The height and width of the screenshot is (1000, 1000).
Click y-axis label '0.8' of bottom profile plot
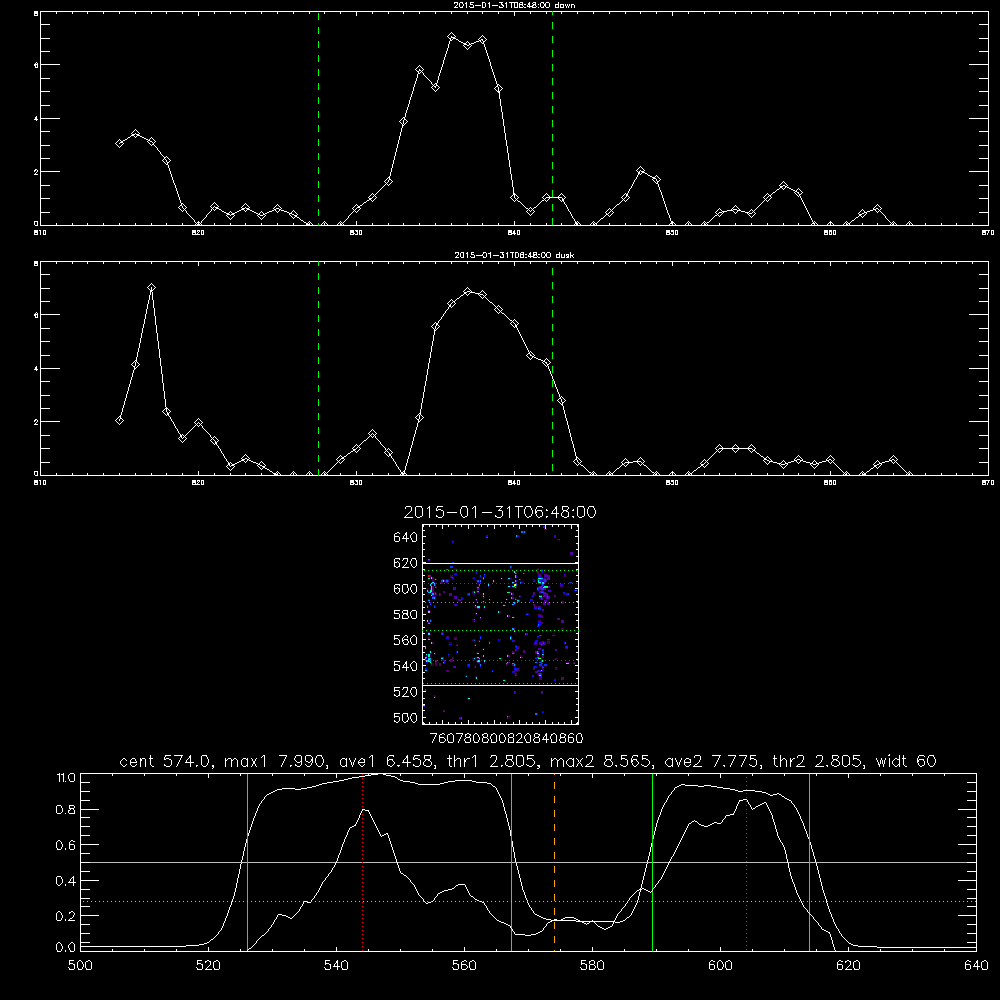click(x=66, y=810)
